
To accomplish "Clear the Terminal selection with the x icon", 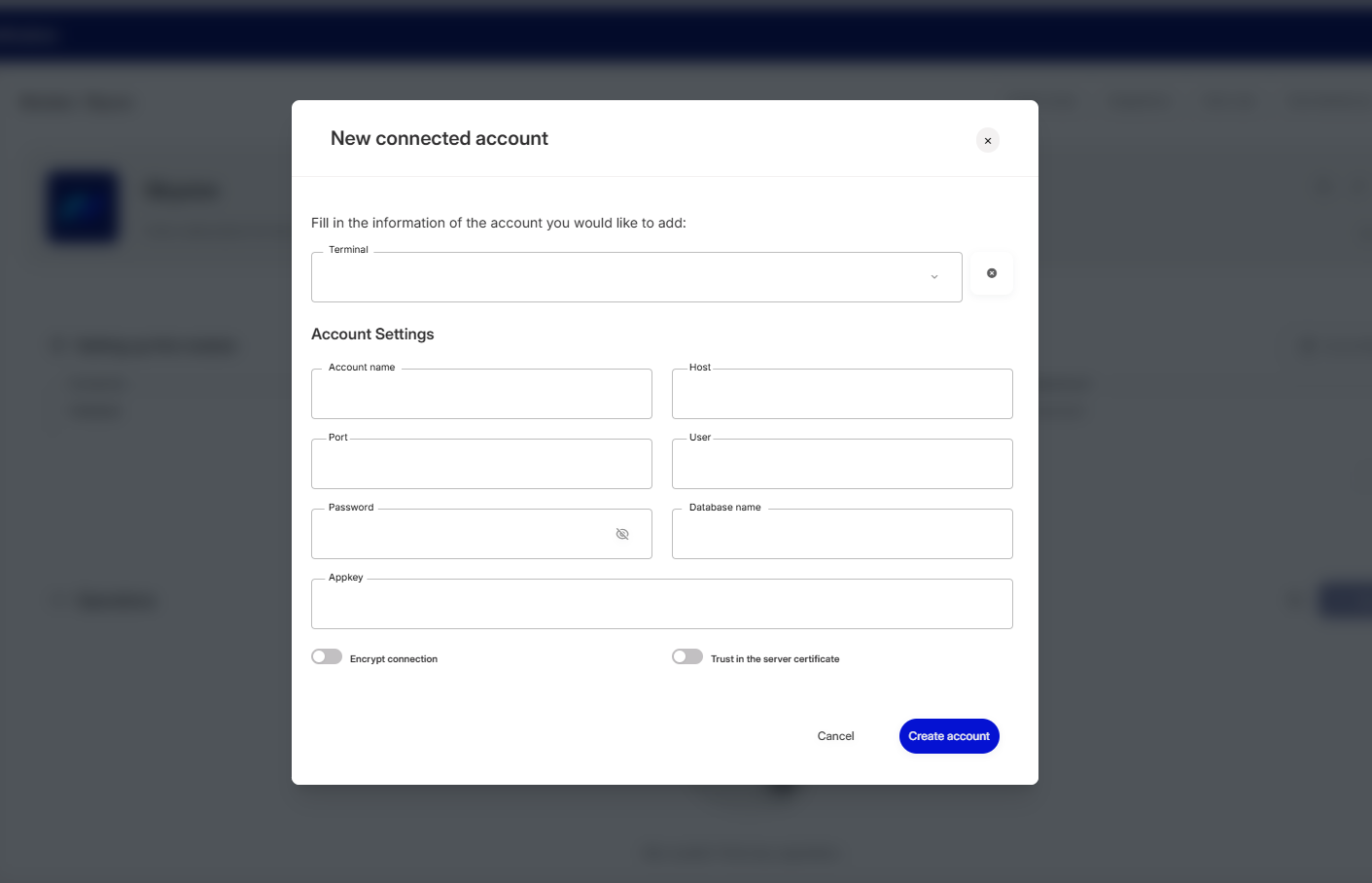I will [991, 273].
